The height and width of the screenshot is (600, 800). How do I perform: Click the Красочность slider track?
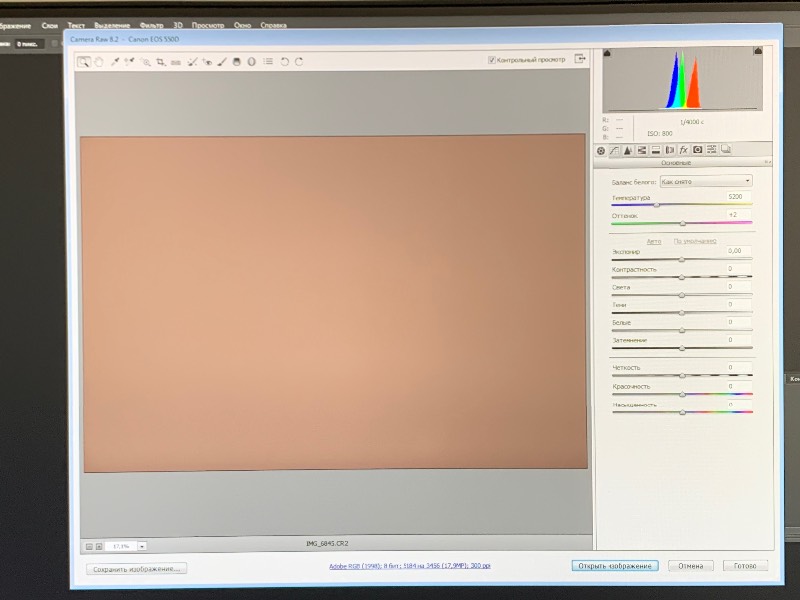(682, 394)
